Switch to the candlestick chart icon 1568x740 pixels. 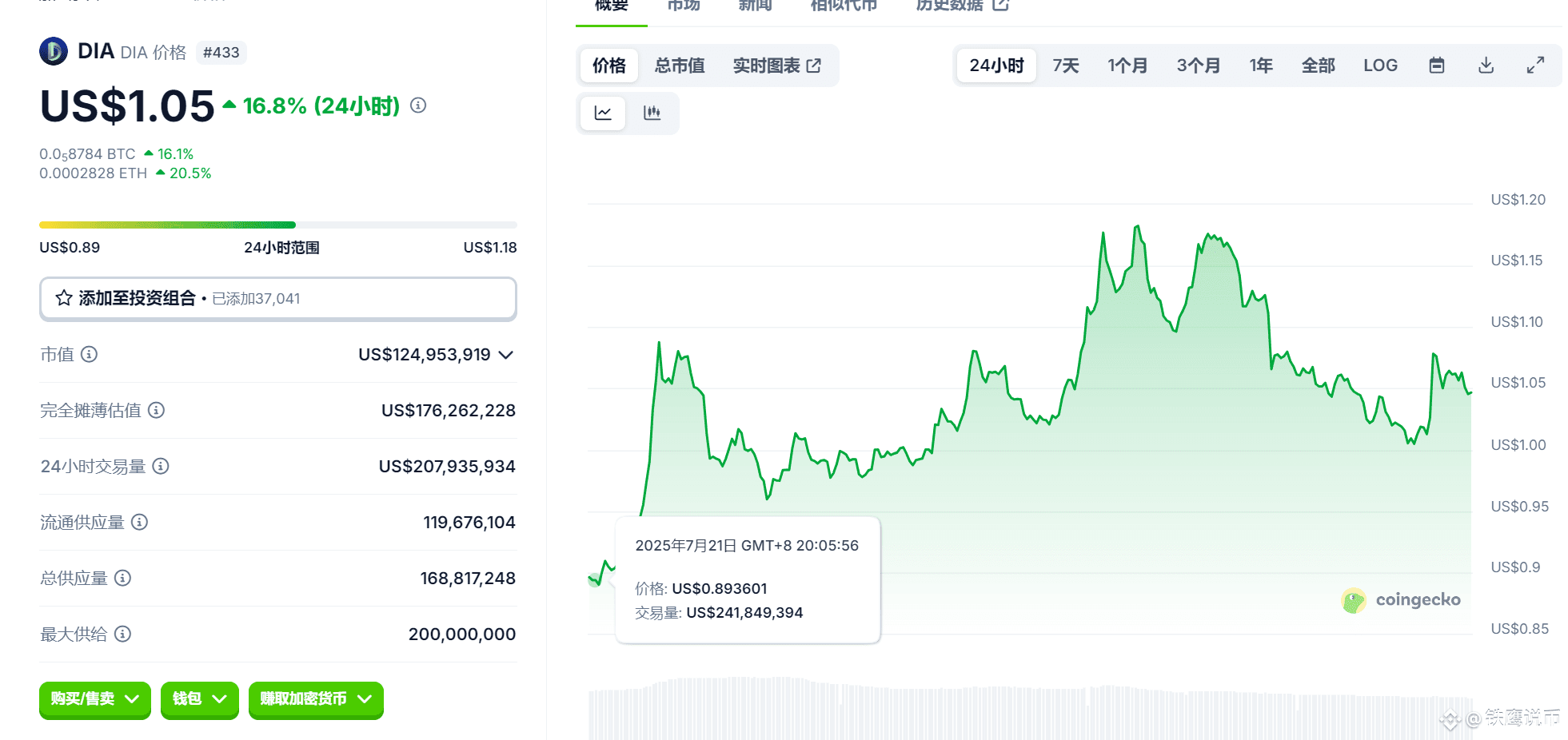coord(652,113)
